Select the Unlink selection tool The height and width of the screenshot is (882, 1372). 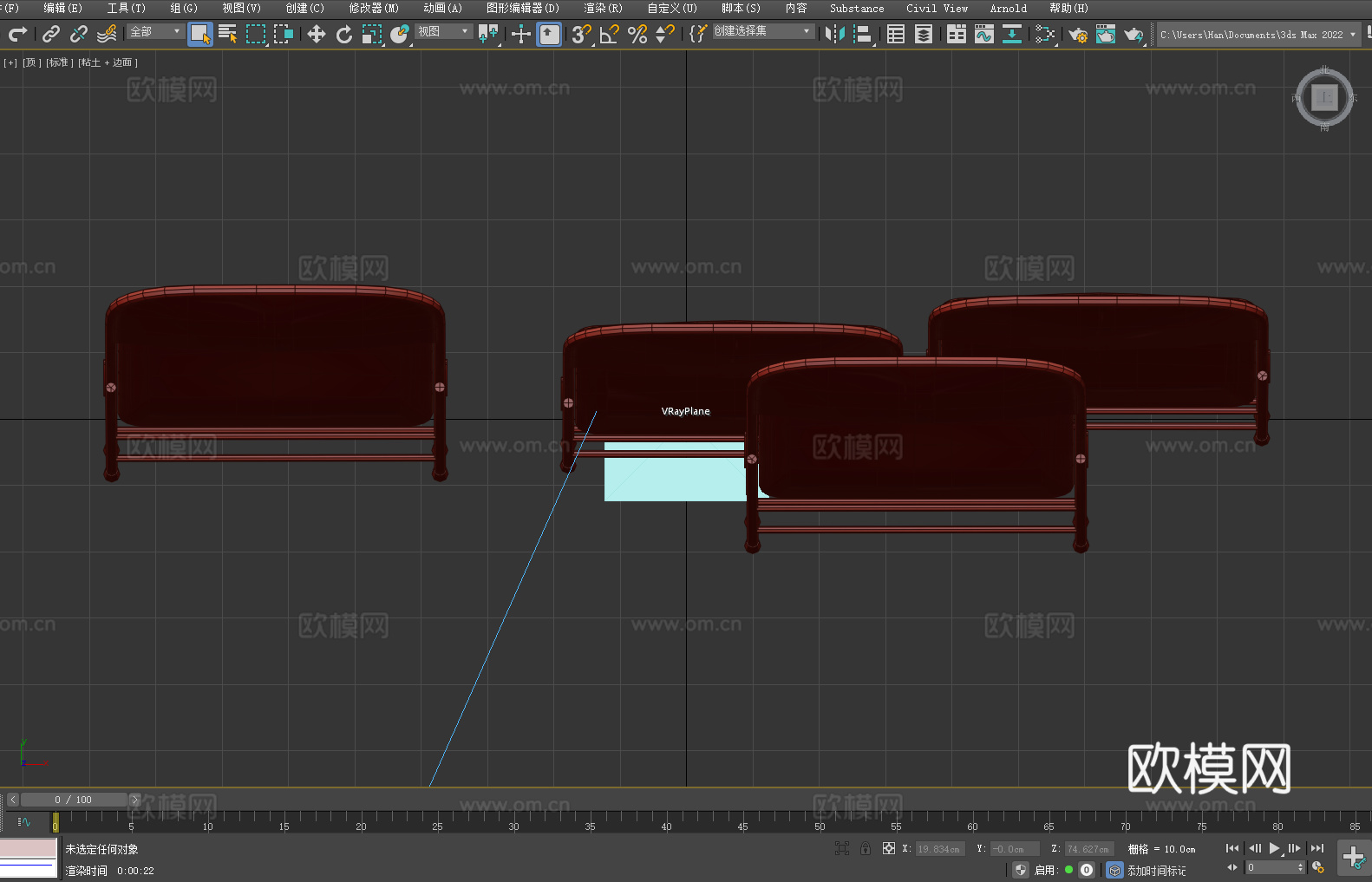[79, 34]
